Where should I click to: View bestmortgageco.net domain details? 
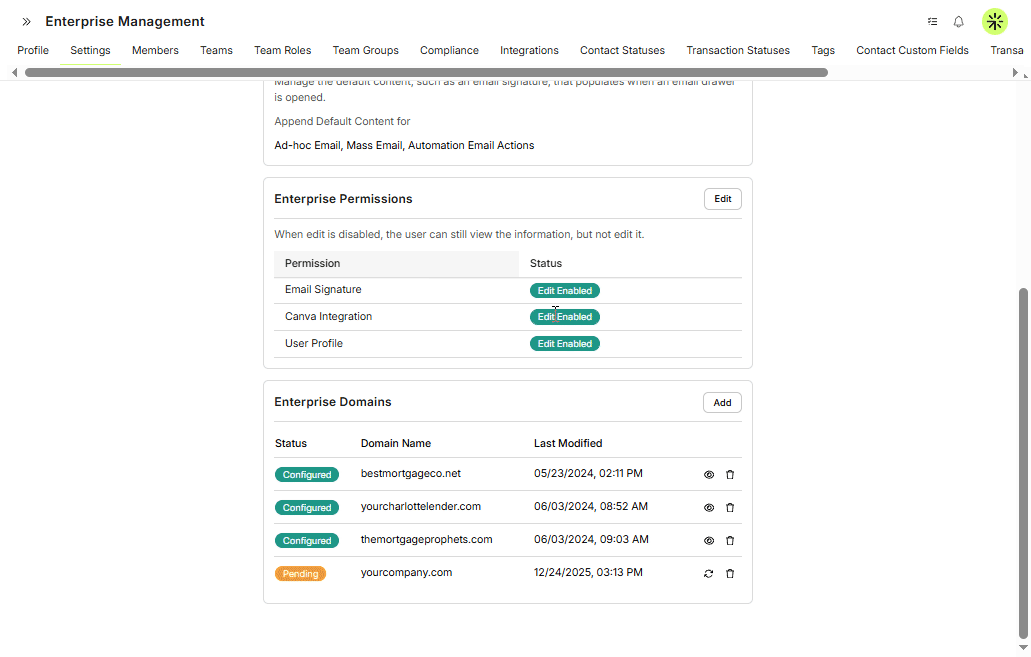pos(709,475)
